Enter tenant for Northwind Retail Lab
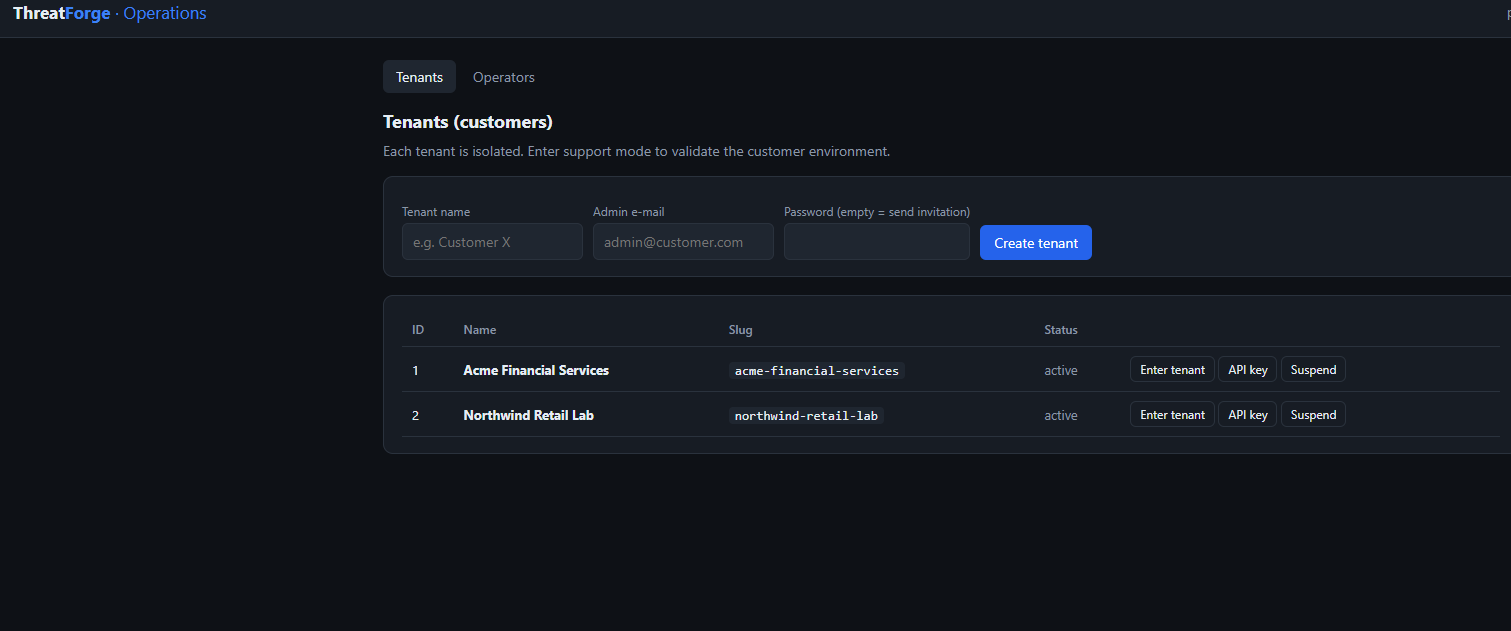 [x=1172, y=415]
